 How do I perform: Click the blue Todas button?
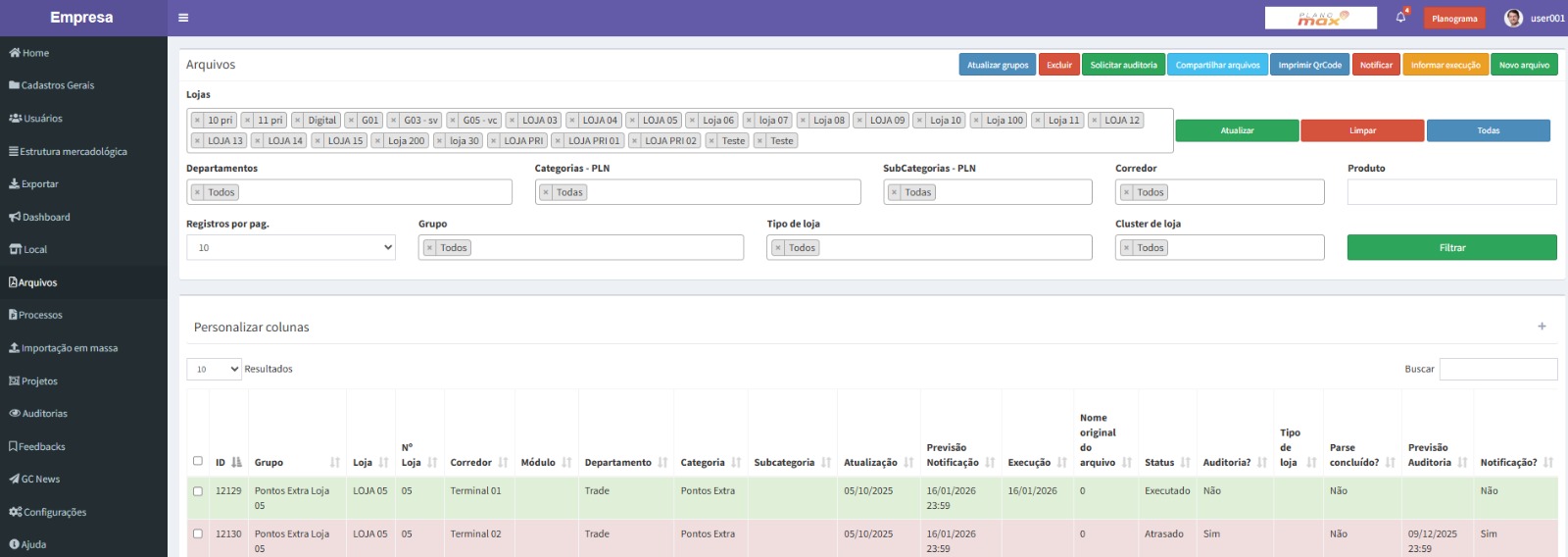1489,130
